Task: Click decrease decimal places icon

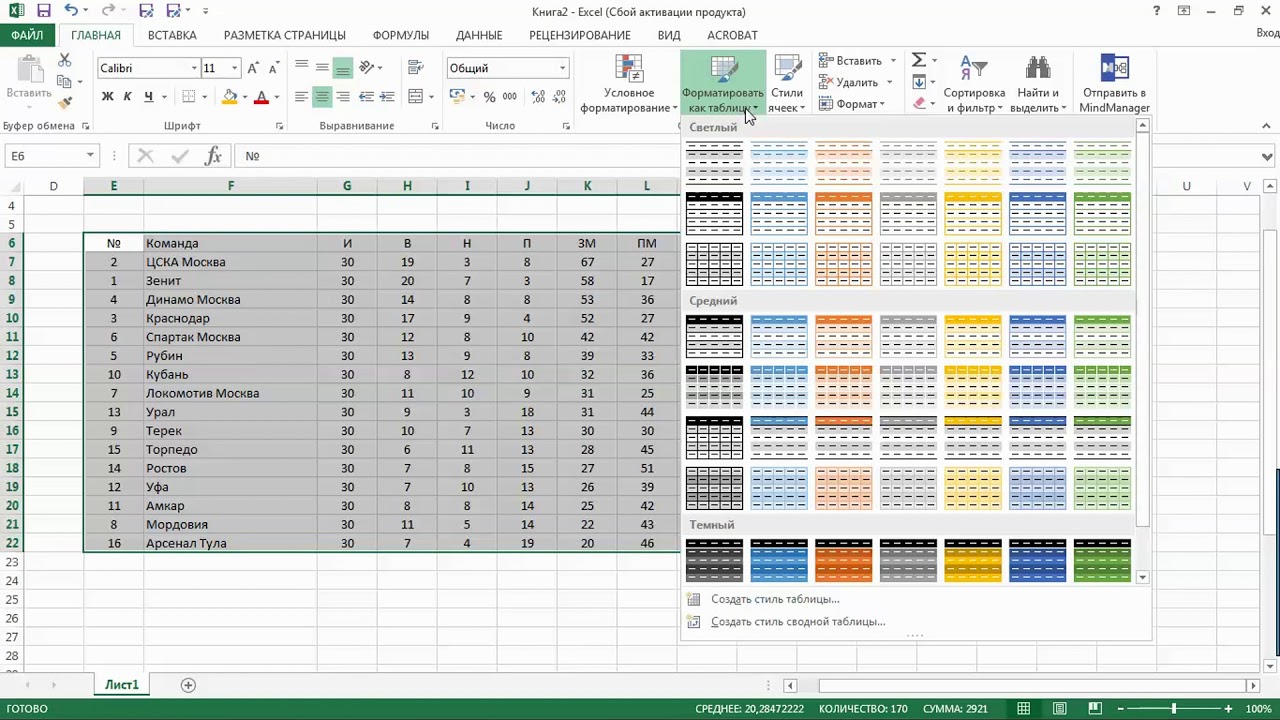Action: pyautogui.click(x=560, y=97)
